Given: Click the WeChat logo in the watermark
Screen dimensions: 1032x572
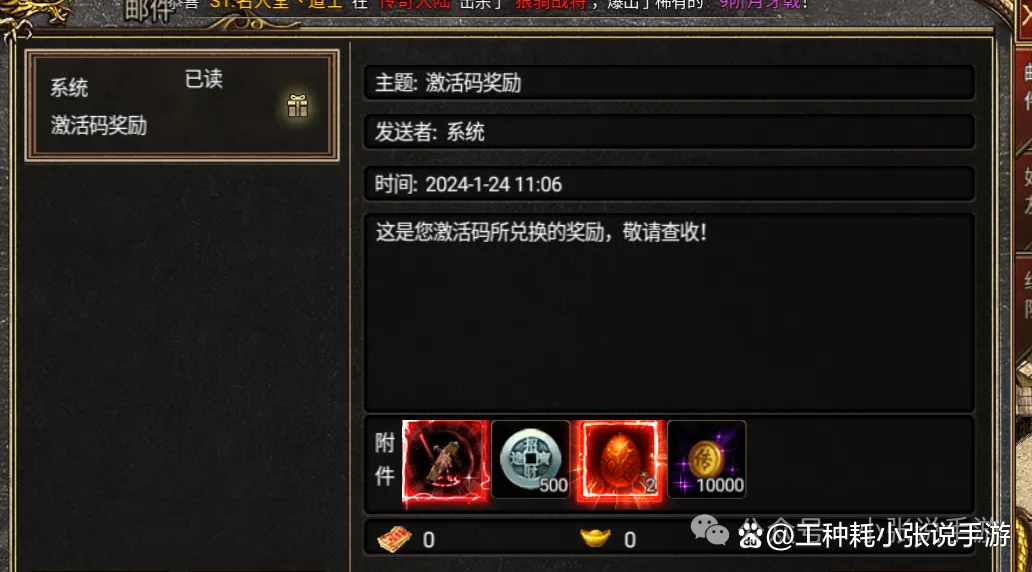Looking at the screenshot, I should (710, 531).
